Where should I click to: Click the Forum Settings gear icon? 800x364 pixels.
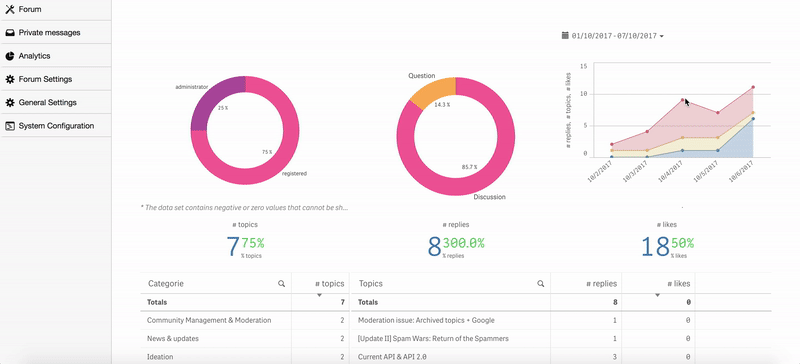10,79
